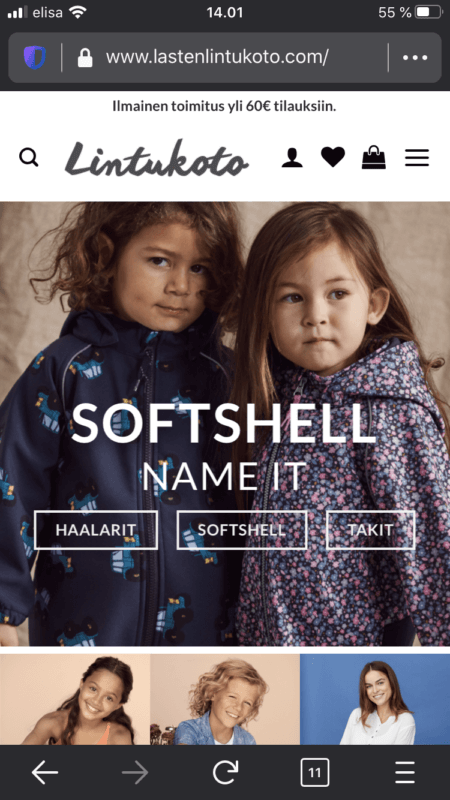Image resolution: width=450 pixels, height=800 pixels.
Task: Open the shopping bag cart icon
Action: pos(374,157)
